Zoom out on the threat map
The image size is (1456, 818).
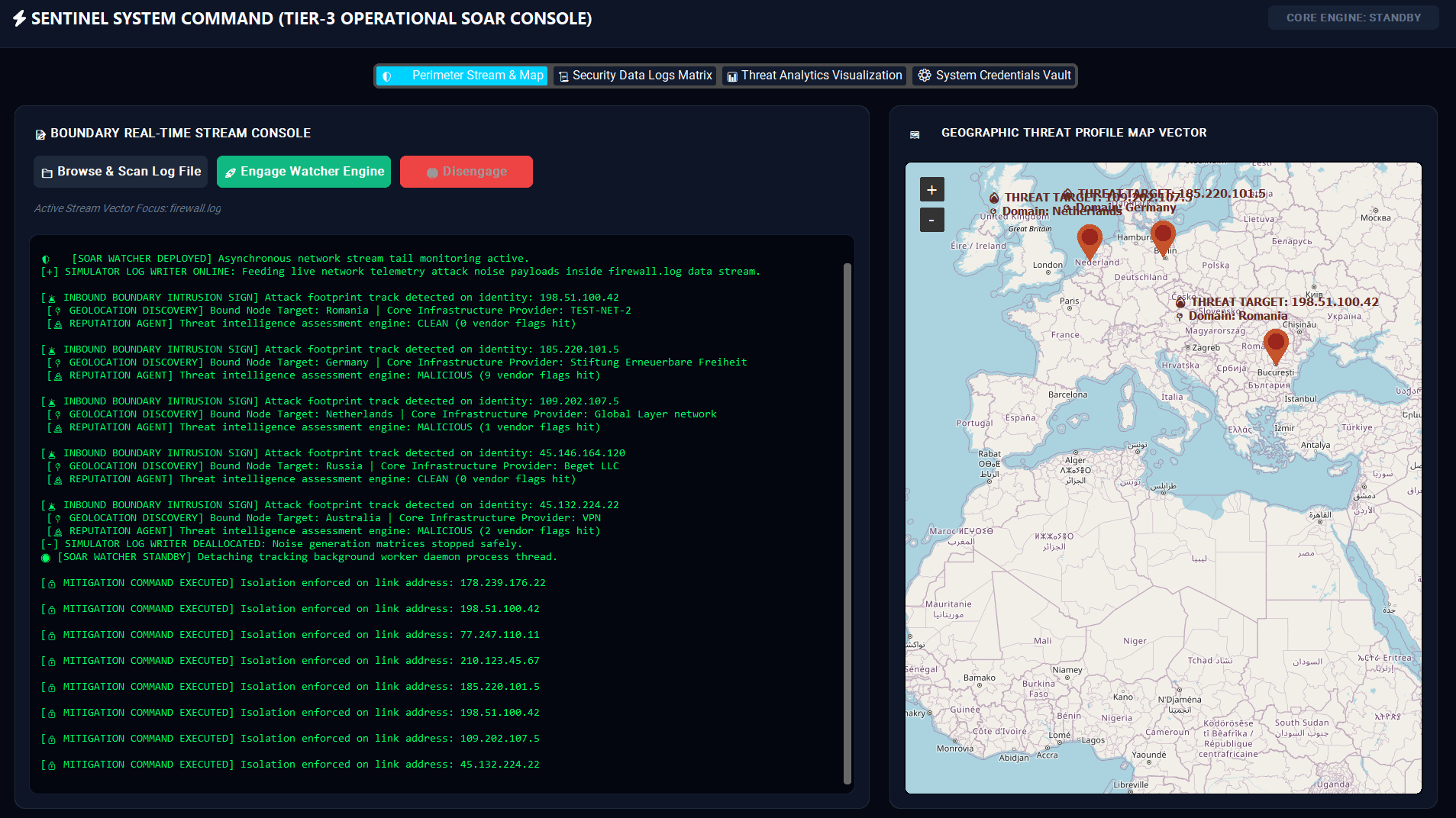point(931,221)
